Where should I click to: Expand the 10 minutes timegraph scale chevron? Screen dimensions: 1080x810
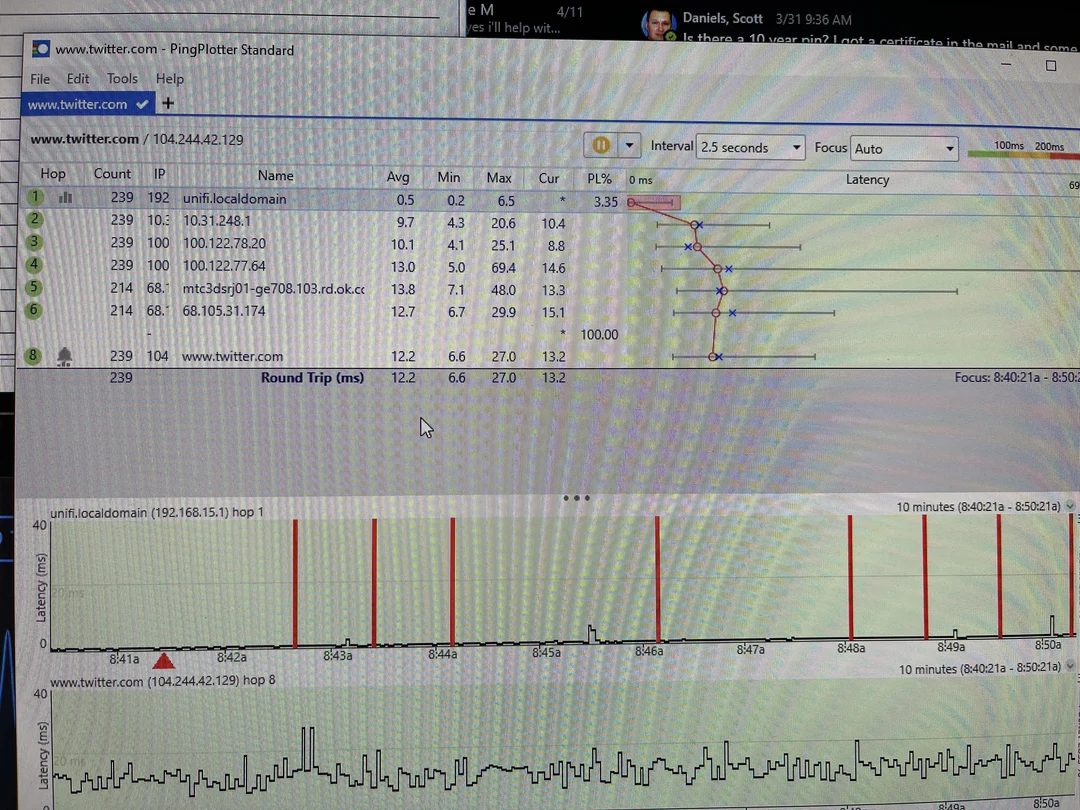click(1069, 507)
